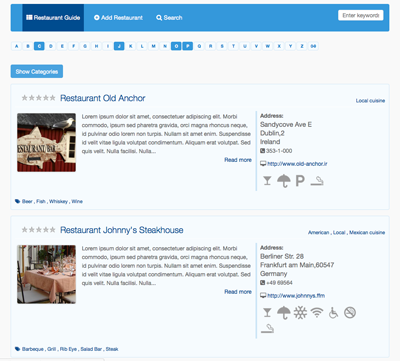Filter restaurants by letter F
The height and width of the screenshot is (361, 400).
click(x=74, y=46)
